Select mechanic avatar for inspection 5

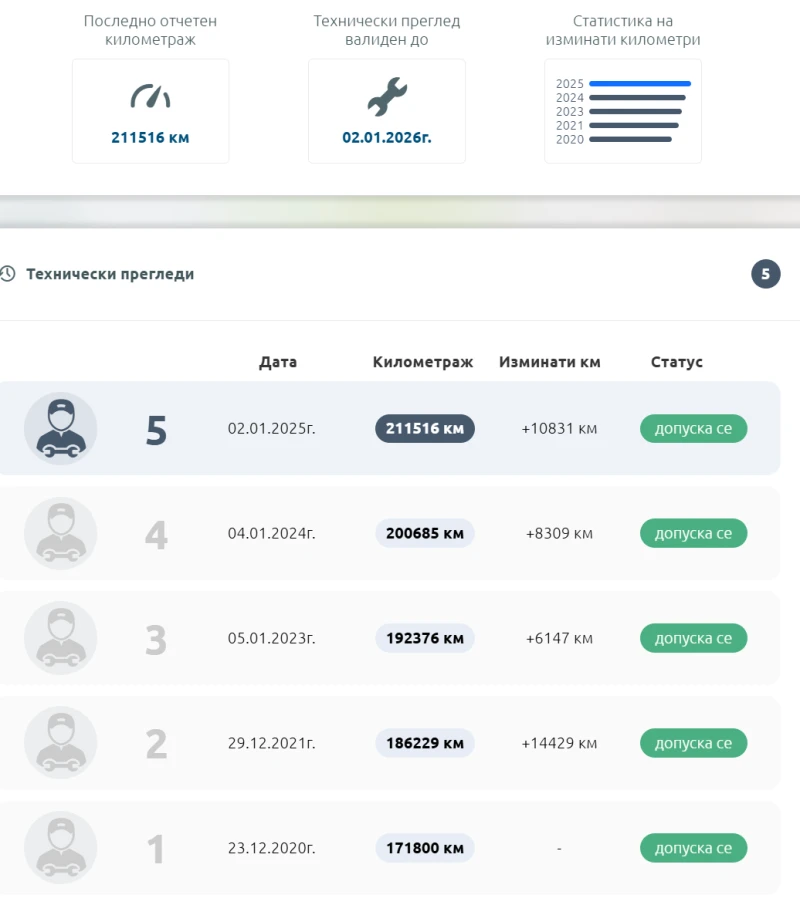(x=60, y=428)
